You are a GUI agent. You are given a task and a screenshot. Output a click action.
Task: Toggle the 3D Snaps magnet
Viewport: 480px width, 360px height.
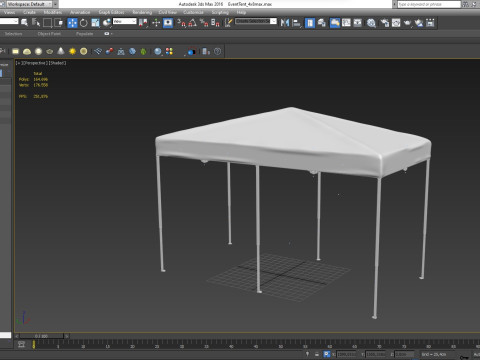181,23
